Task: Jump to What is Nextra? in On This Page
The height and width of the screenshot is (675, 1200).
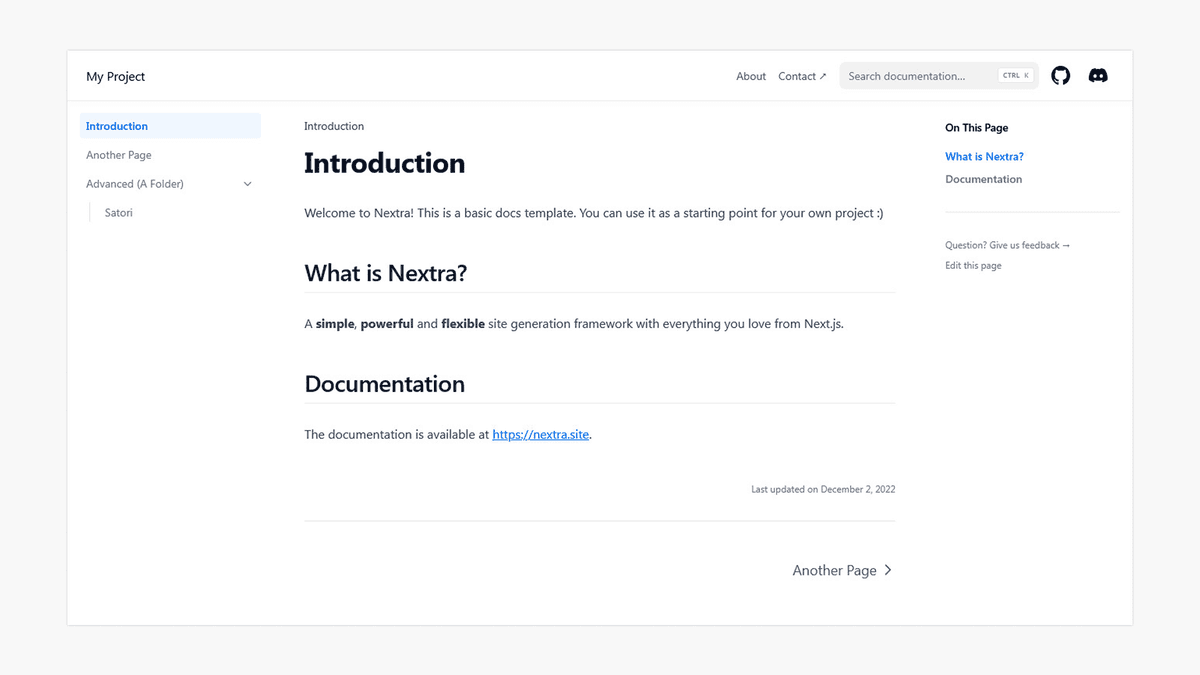Action: (x=984, y=156)
